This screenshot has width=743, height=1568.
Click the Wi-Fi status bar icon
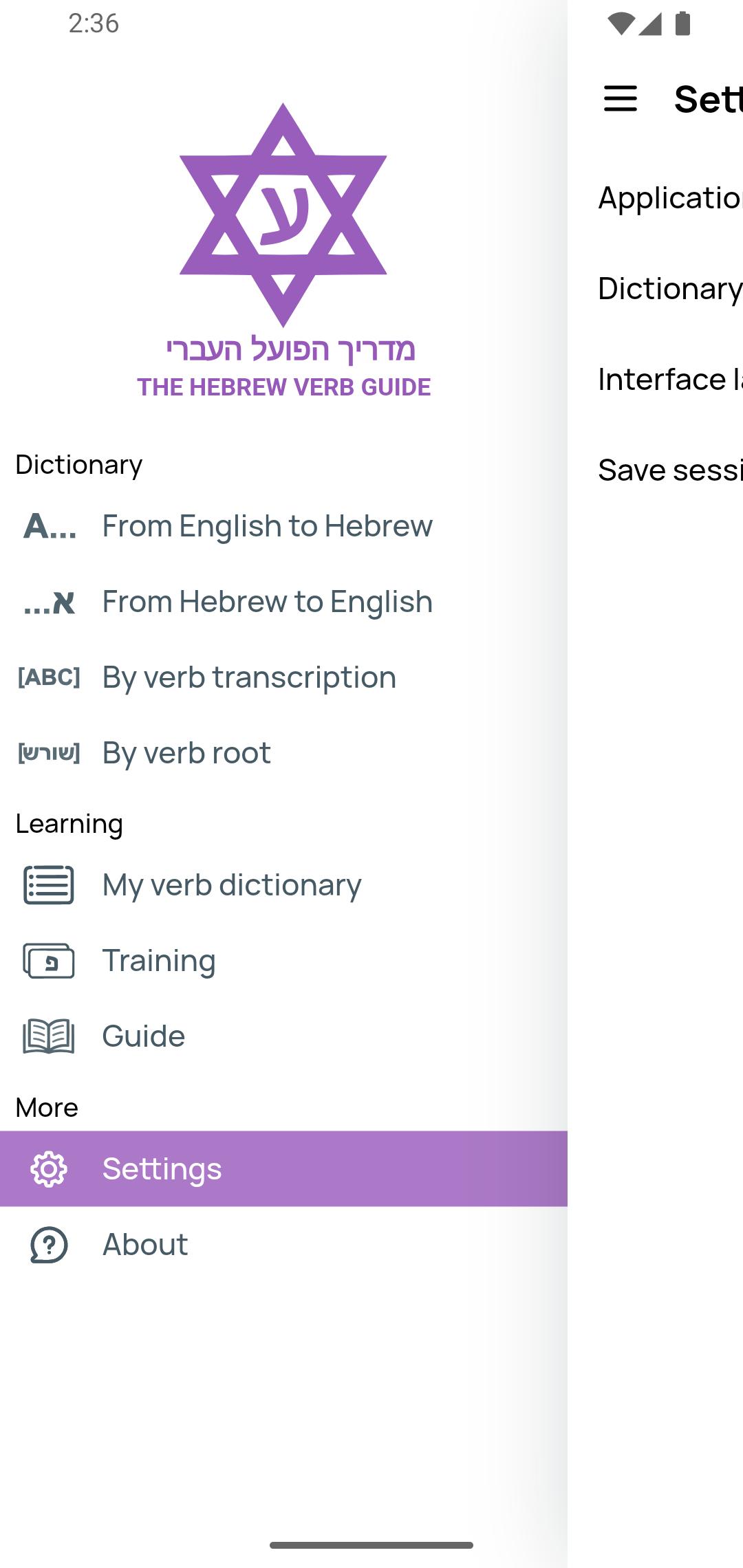click(x=621, y=23)
